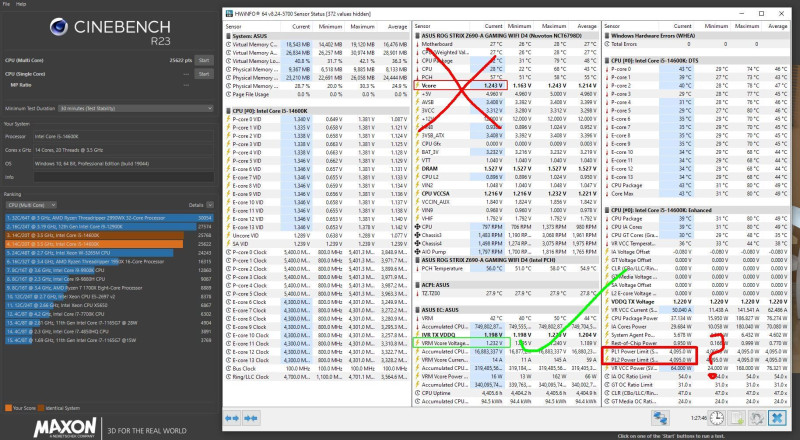Viewport: 800px width, 440px height.
Task: Click the CPU Package Power lightning icon
Action: (x=607, y=318)
